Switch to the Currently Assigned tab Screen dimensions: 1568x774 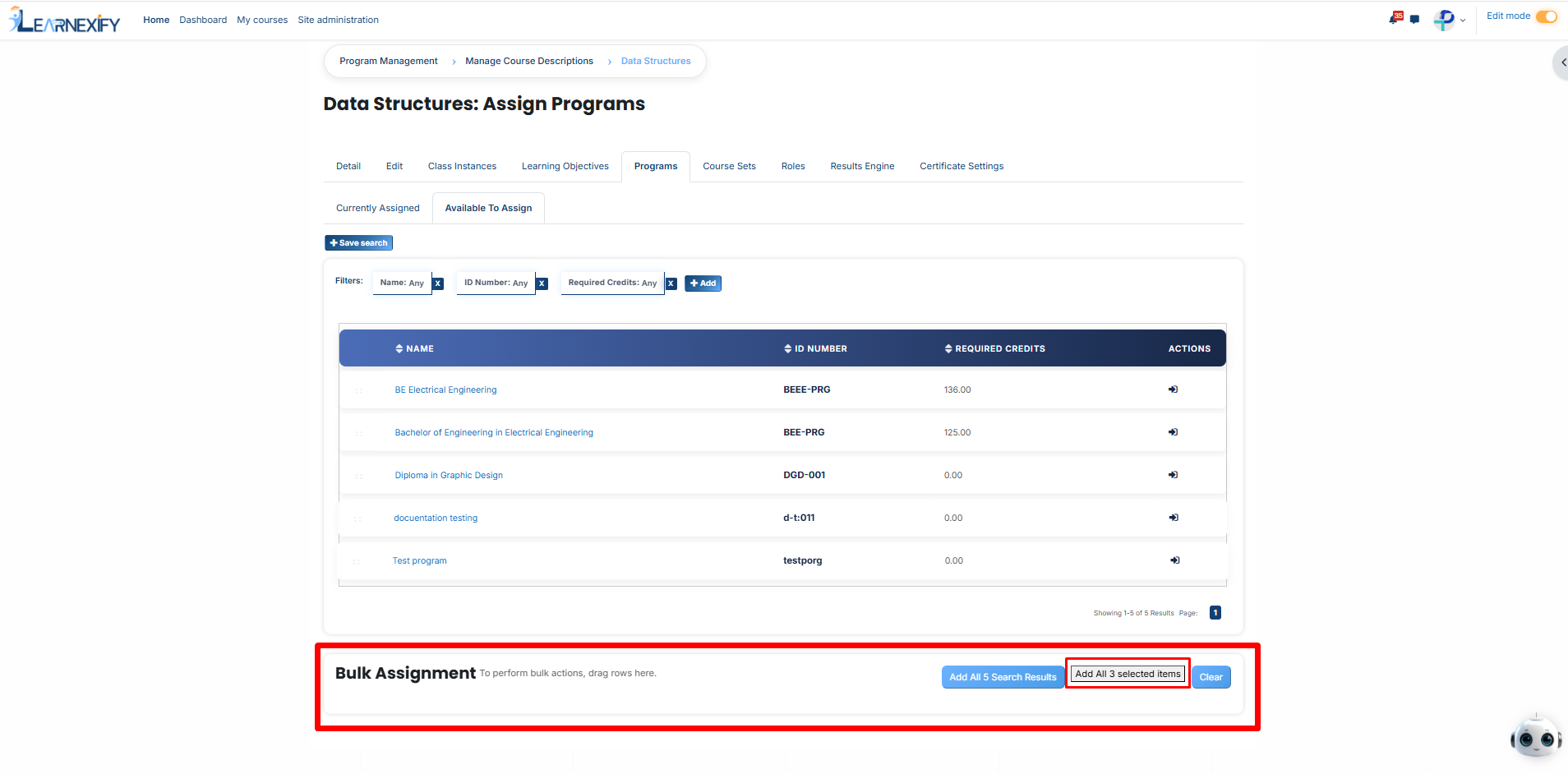click(378, 208)
